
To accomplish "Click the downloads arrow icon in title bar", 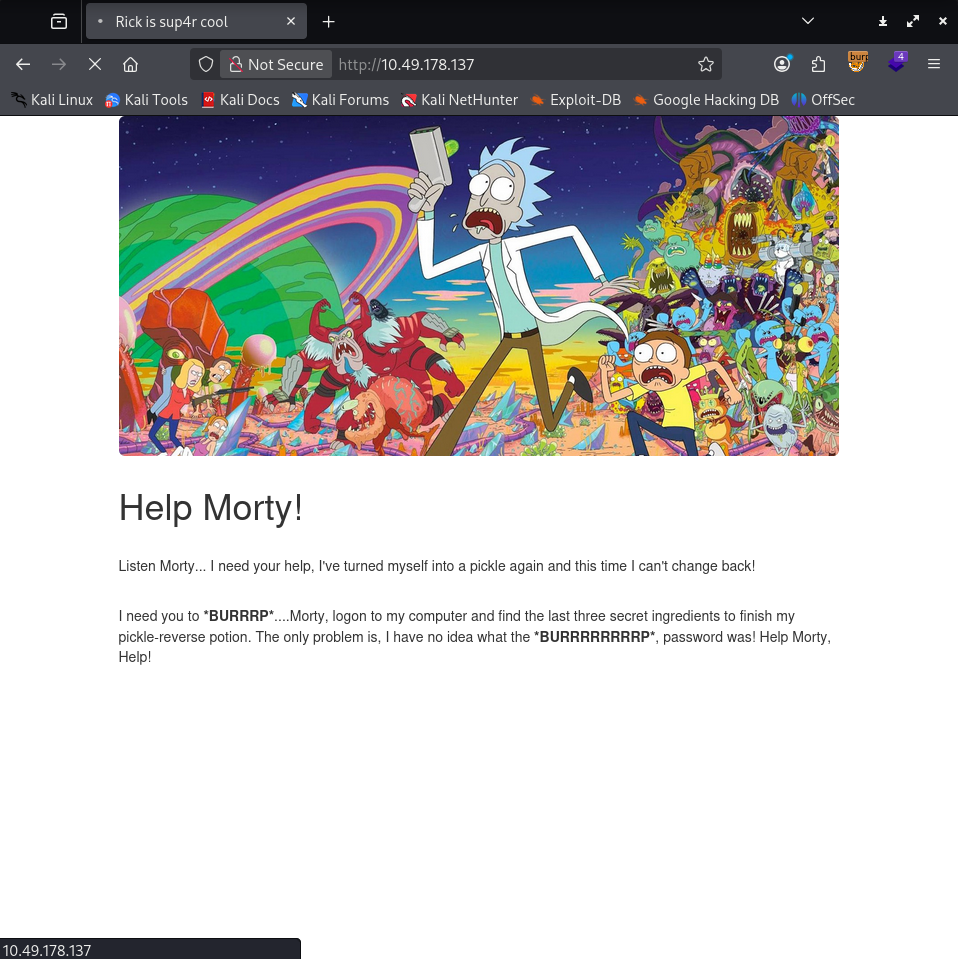I will point(883,21).
